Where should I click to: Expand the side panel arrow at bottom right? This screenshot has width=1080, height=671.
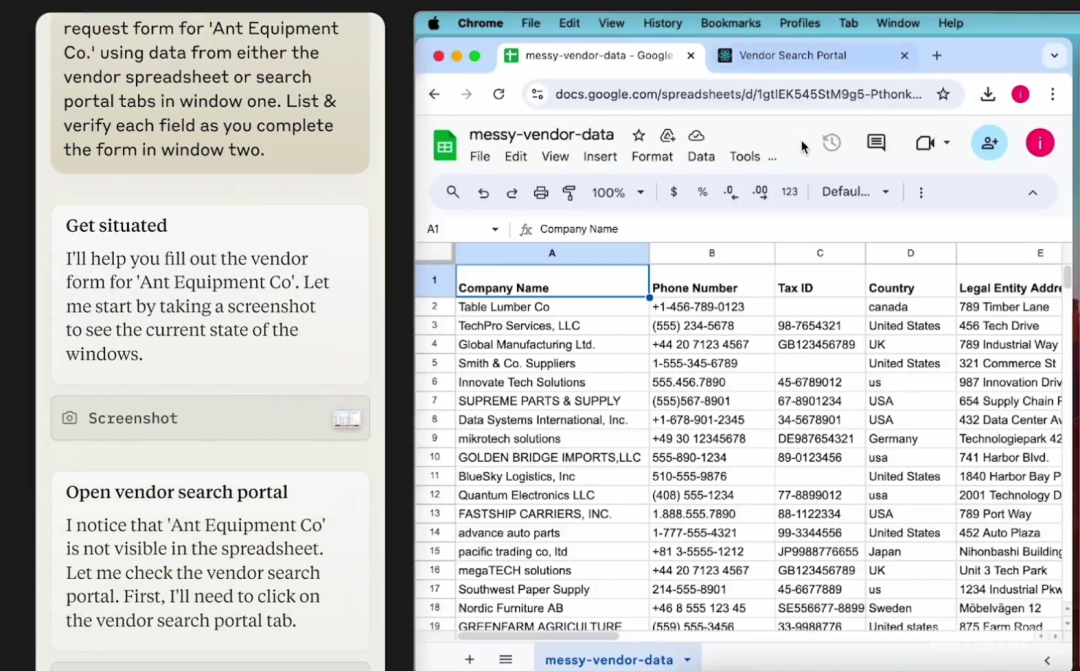1047,660
